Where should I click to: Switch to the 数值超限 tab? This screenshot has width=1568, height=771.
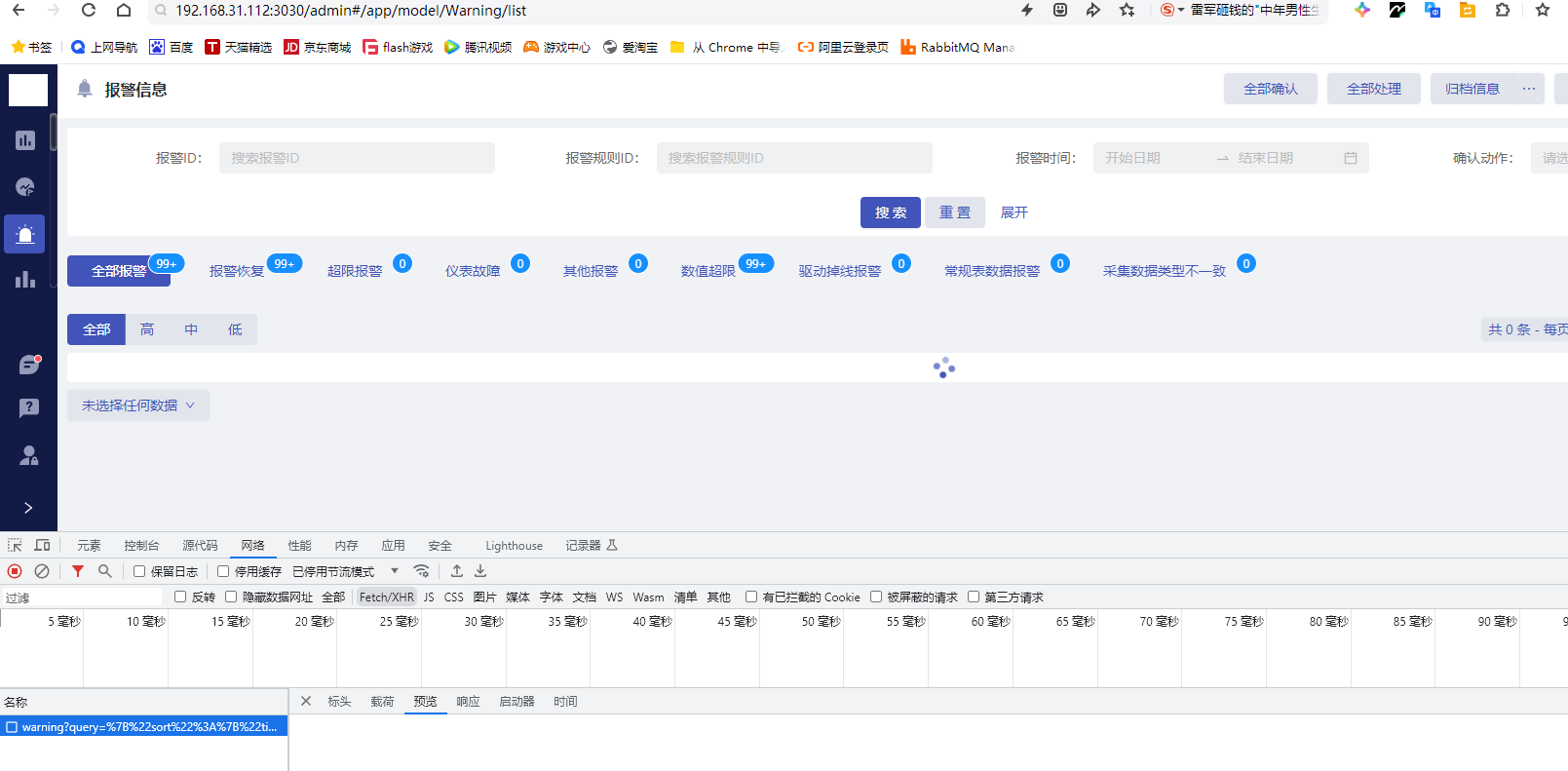708,271
